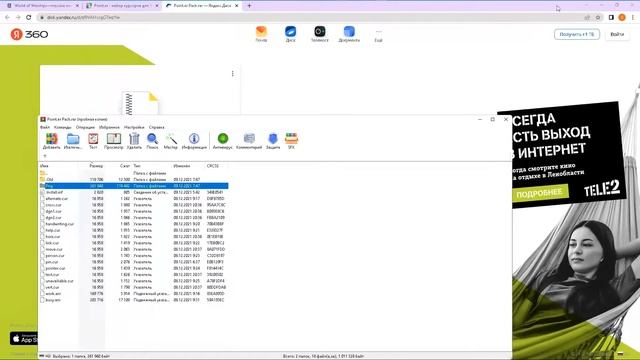The width and height of the screenshot is (640, 360).
Task: Select the alternate.cur file
Action: pyautogui.click(x=134, y=199)
